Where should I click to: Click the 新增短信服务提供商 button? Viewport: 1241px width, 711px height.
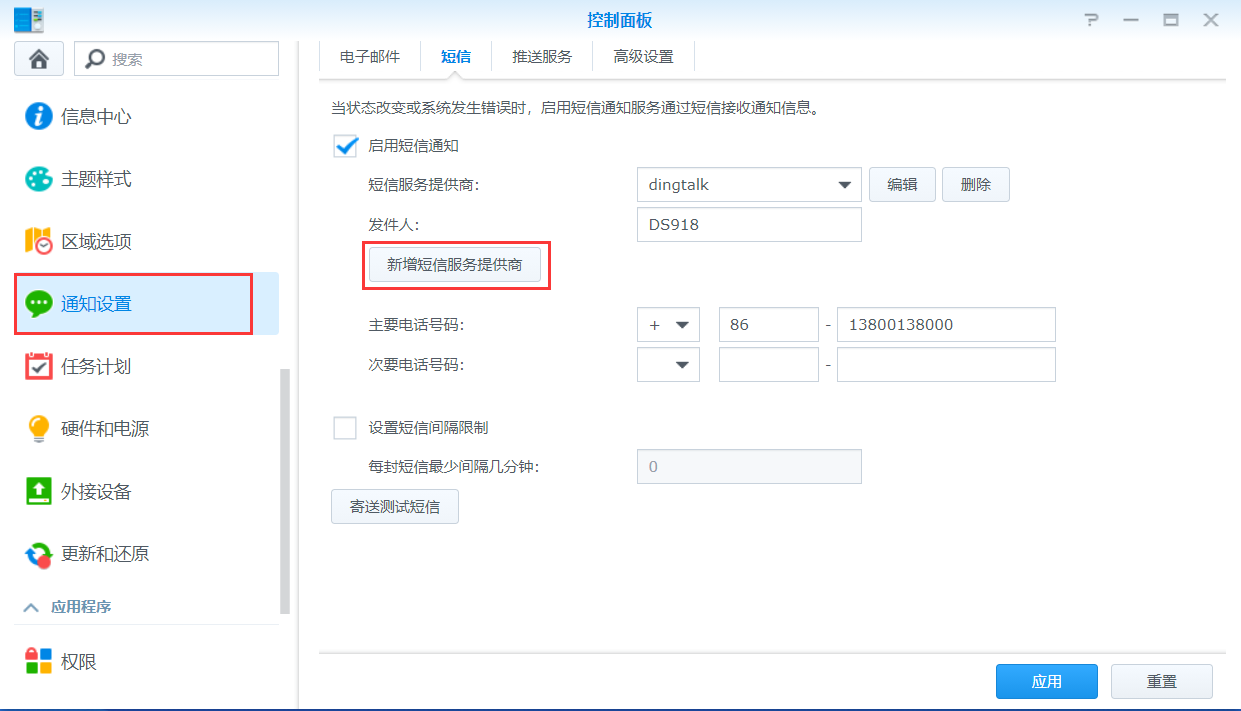pyautogui.click(x=456, y=265)
